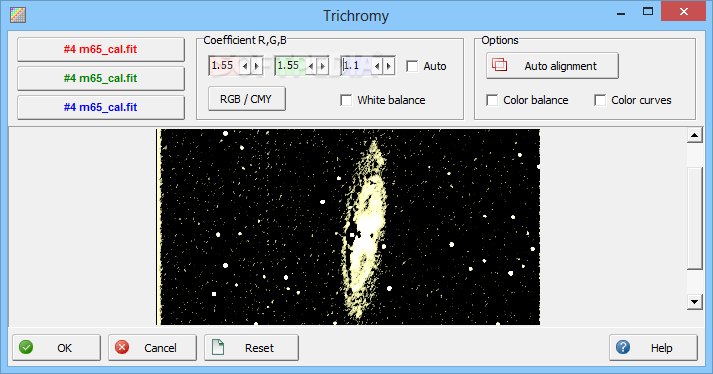Maximize the Trichromy window
This screenshot has height=374, width=713.
(x=648, y=12)
